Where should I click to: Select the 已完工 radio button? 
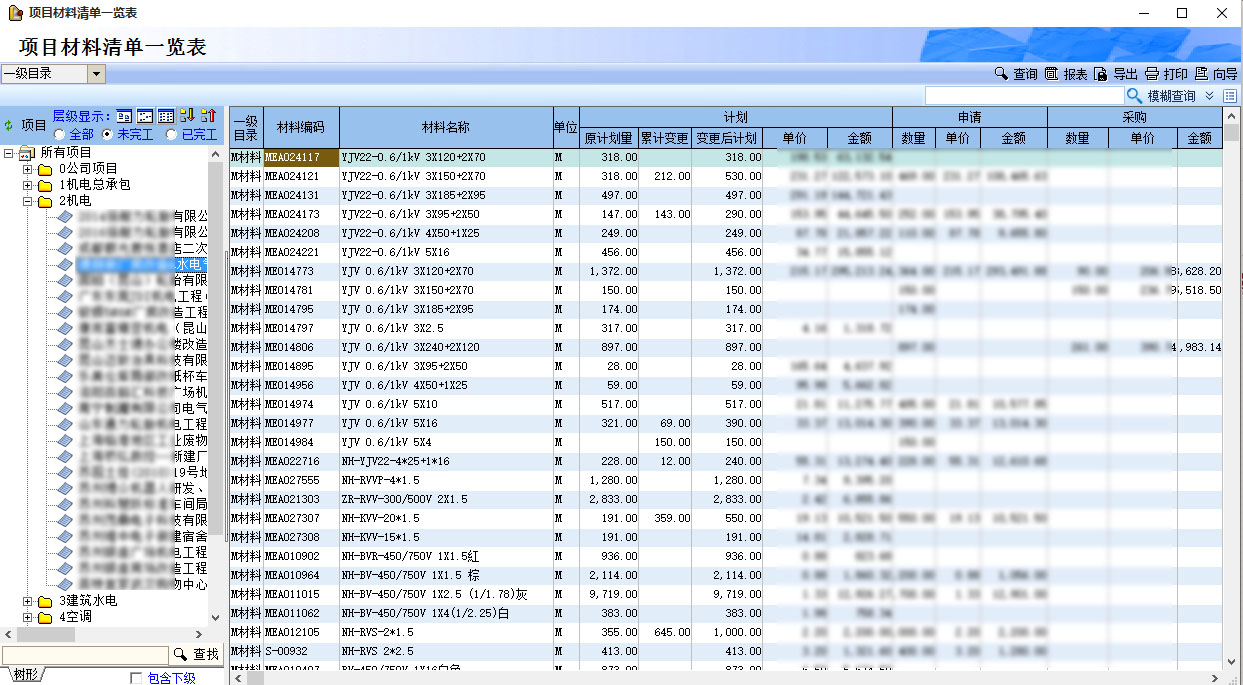[172, 134]
